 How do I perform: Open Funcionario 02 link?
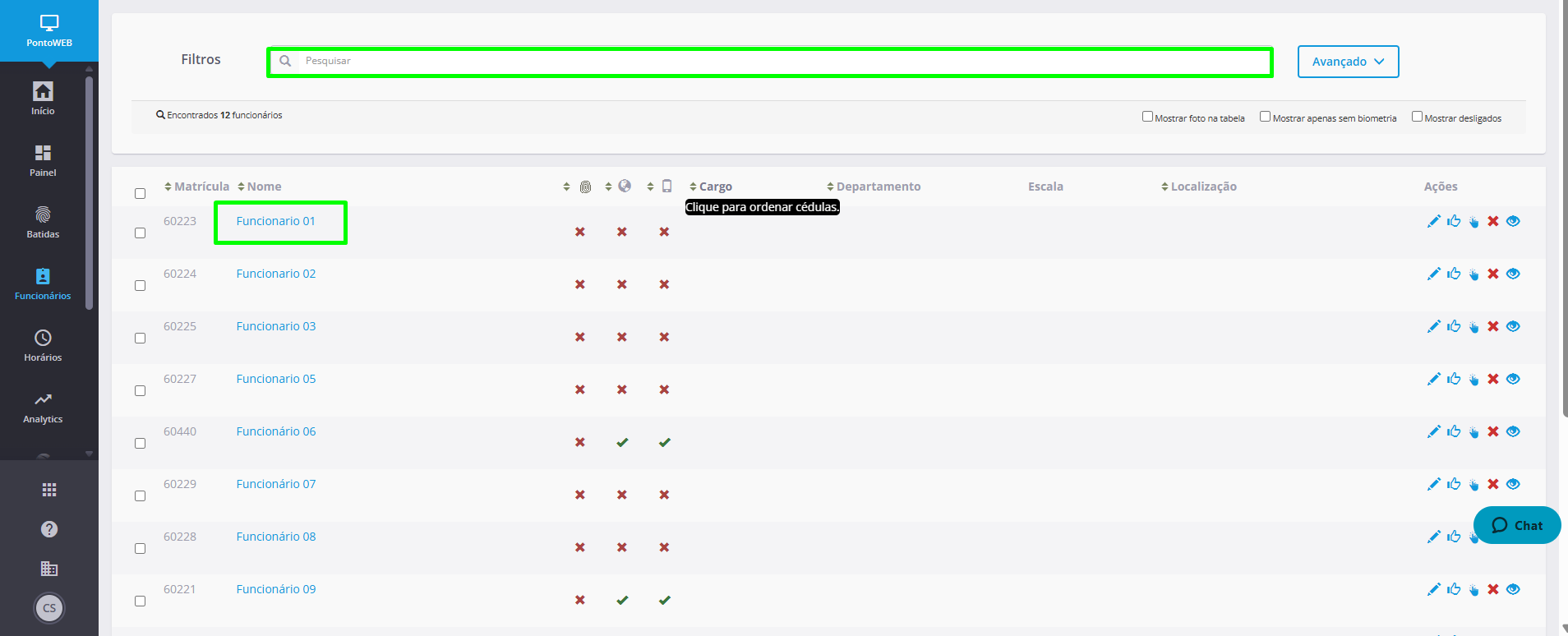point(276,274)
